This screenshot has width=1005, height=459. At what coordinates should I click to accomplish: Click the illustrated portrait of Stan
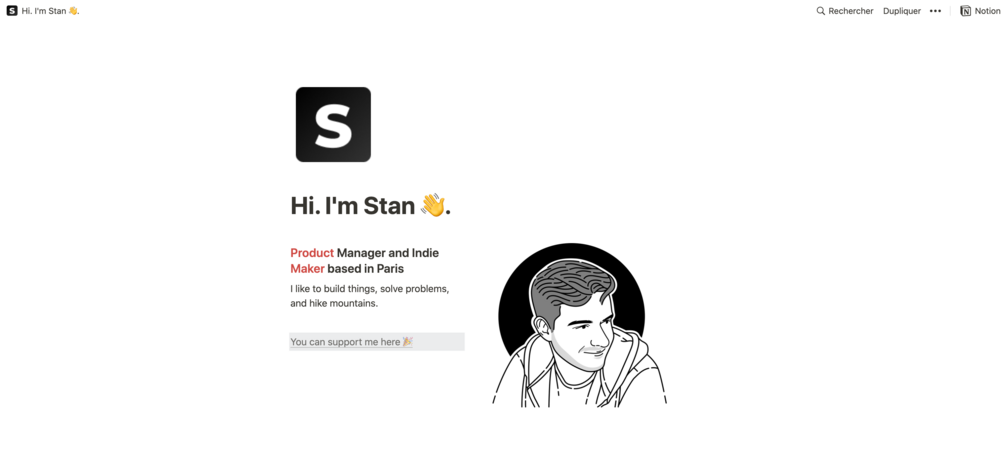tap(579, 333)
